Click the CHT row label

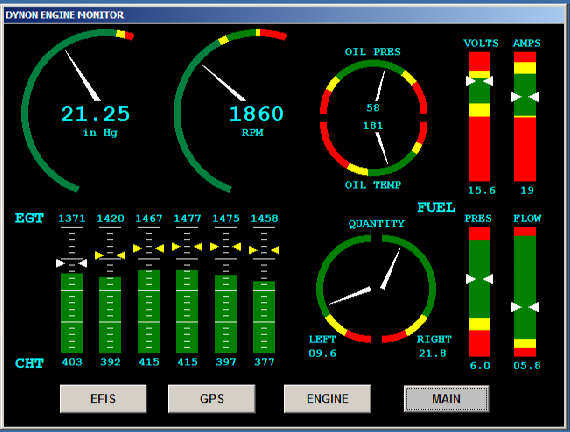29,363
